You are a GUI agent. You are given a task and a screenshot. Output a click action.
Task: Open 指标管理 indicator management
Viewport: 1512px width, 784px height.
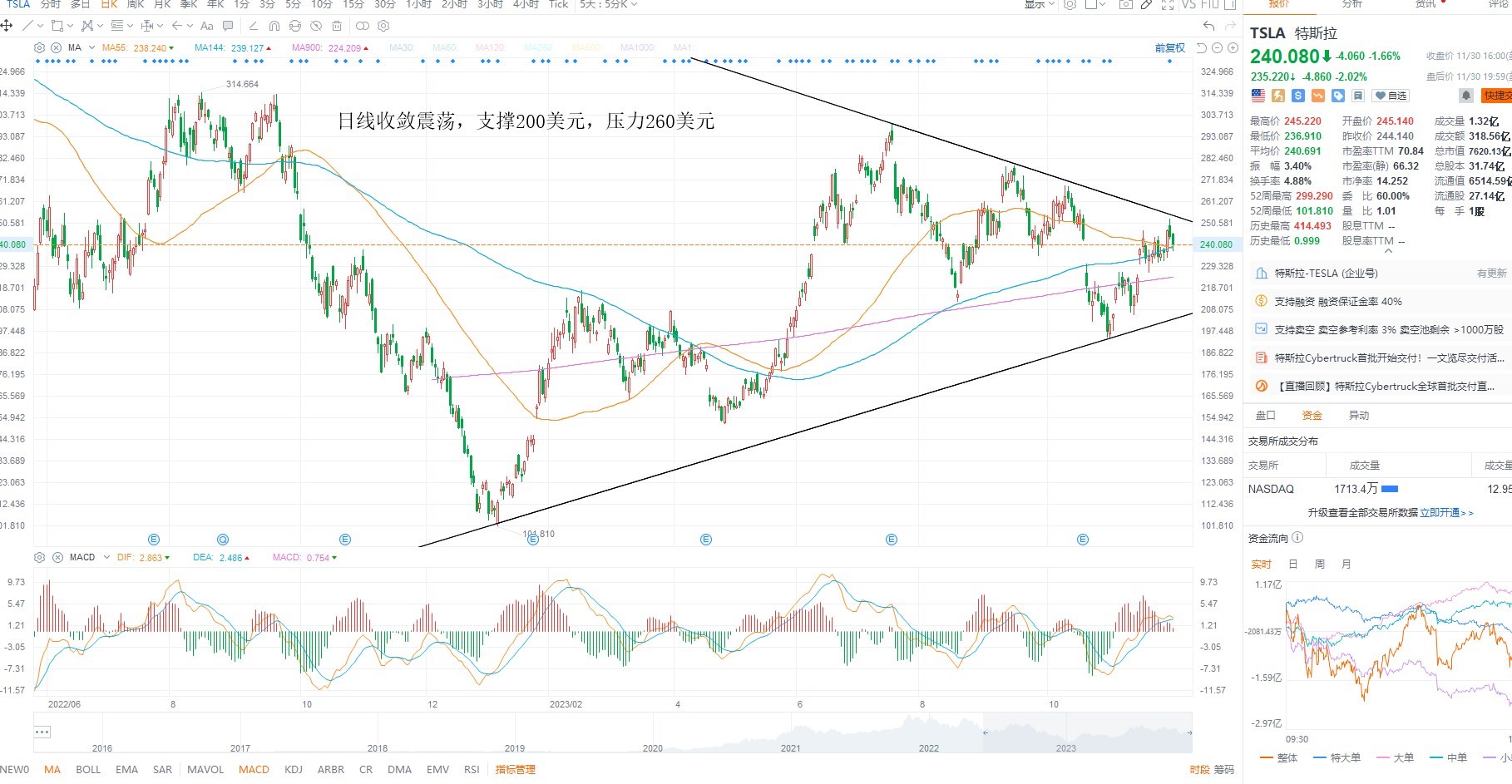516,769
